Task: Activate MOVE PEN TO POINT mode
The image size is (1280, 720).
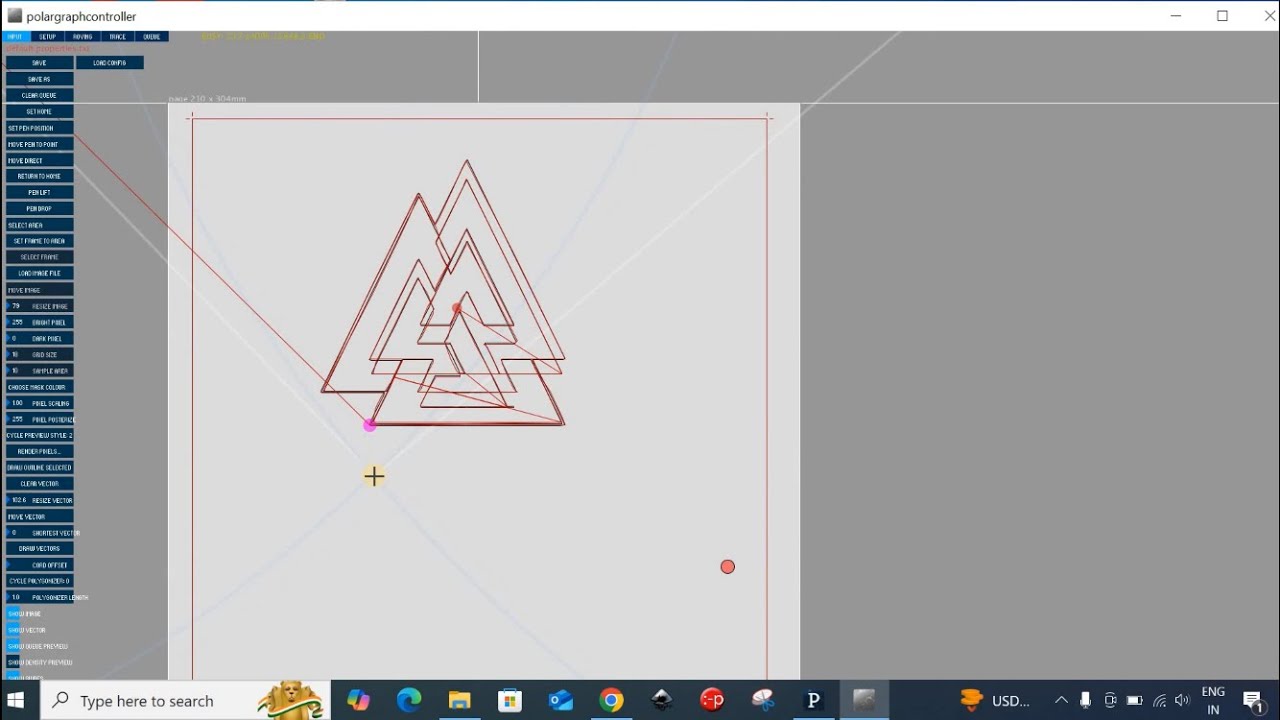Action: coord(39,144)
